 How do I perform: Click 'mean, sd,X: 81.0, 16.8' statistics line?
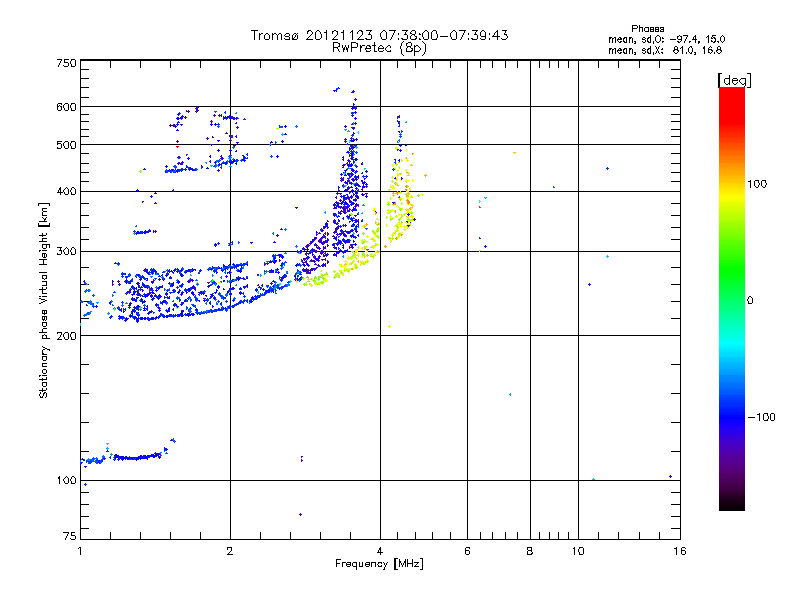[665, 50]
